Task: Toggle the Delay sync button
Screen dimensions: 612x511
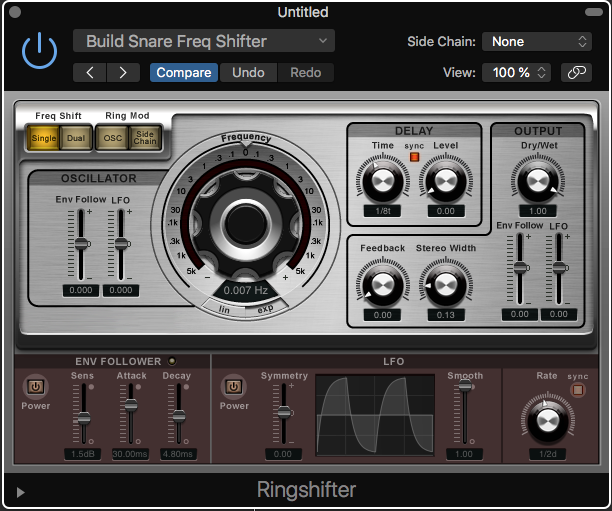Action: 414,157
